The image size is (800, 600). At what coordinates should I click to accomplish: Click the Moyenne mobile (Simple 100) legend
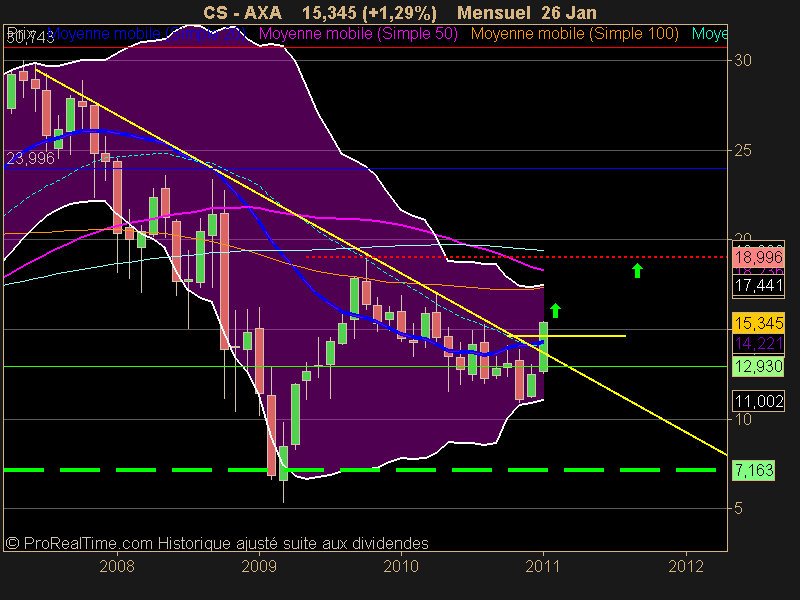pos(574,34)
